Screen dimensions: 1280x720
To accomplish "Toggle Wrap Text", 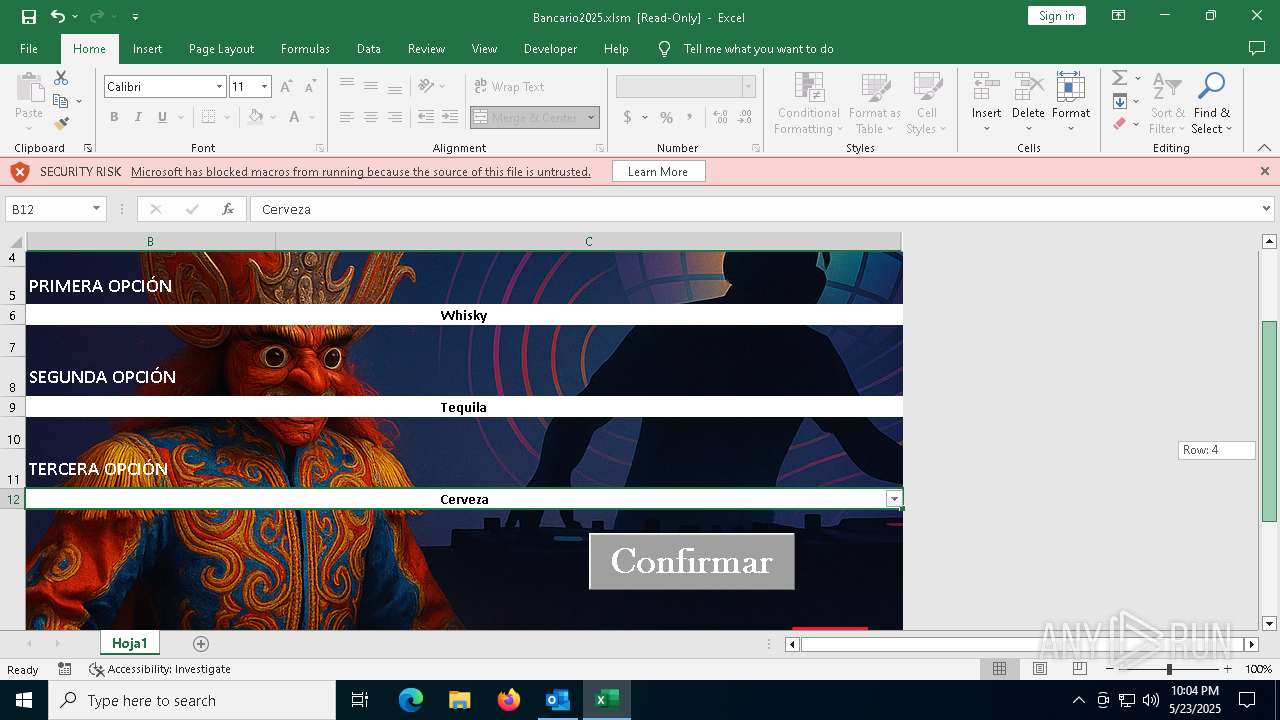I will [x=510, y=87].
